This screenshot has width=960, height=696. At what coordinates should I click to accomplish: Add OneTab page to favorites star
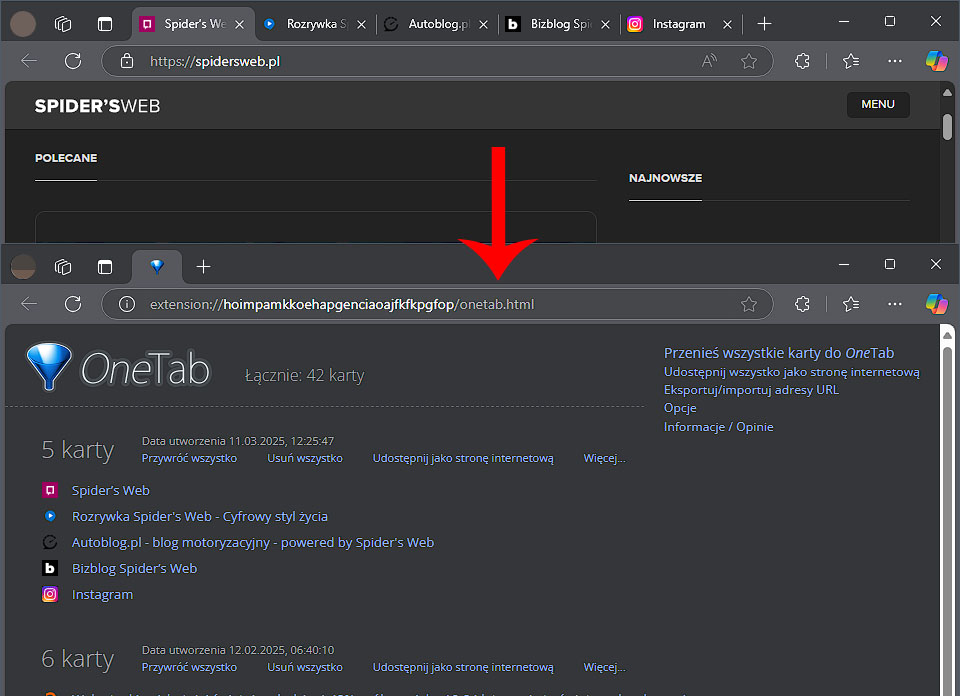(x=749, y=304)
